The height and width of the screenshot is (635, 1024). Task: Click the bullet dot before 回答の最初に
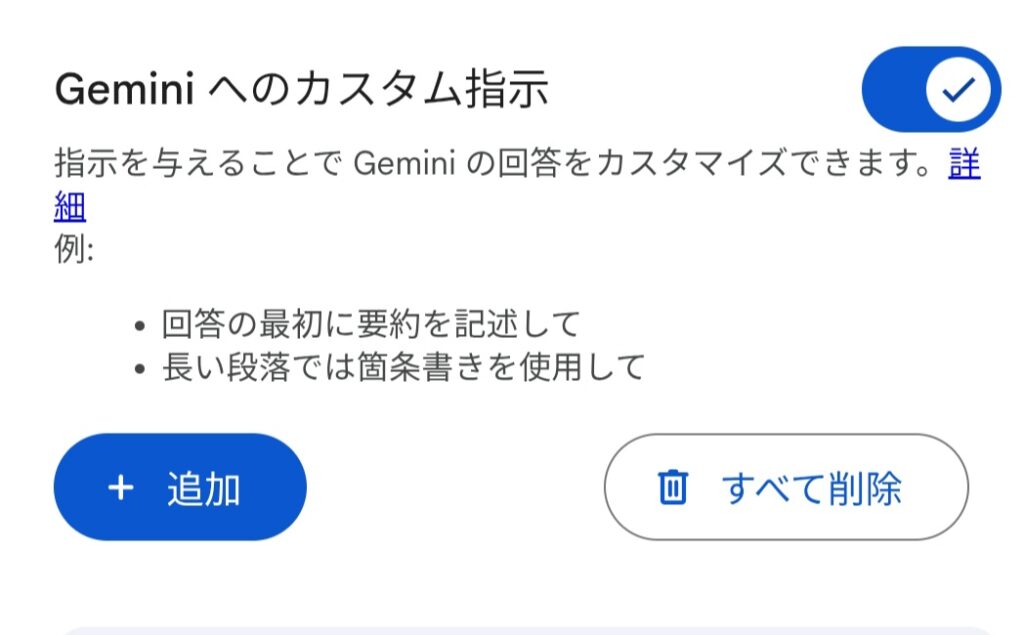140,325
